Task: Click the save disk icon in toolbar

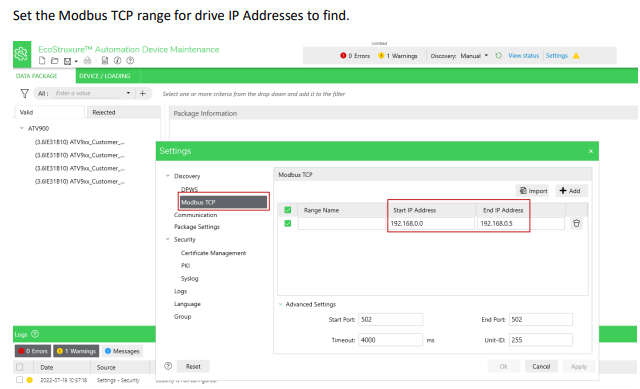Action: [x=67, y=61]
